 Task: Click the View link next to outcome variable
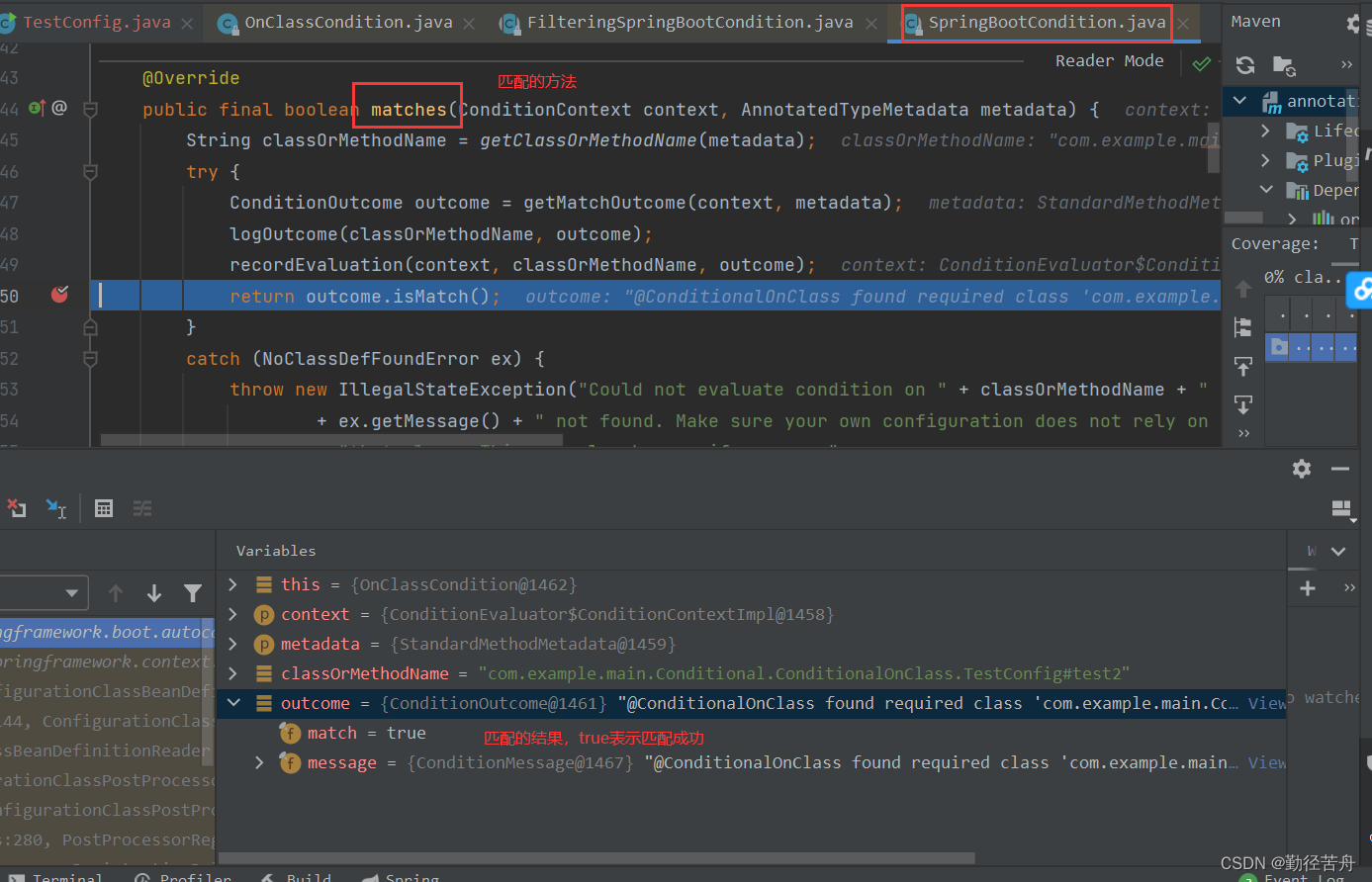(x=1267, y=703)
